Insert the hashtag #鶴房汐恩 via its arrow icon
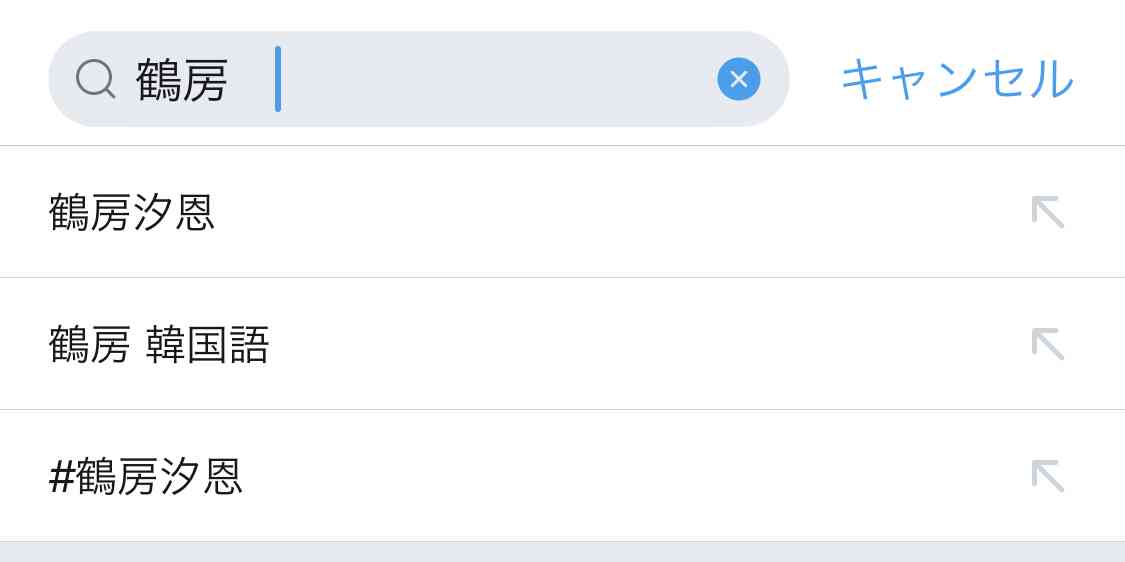 [1046, 476]
